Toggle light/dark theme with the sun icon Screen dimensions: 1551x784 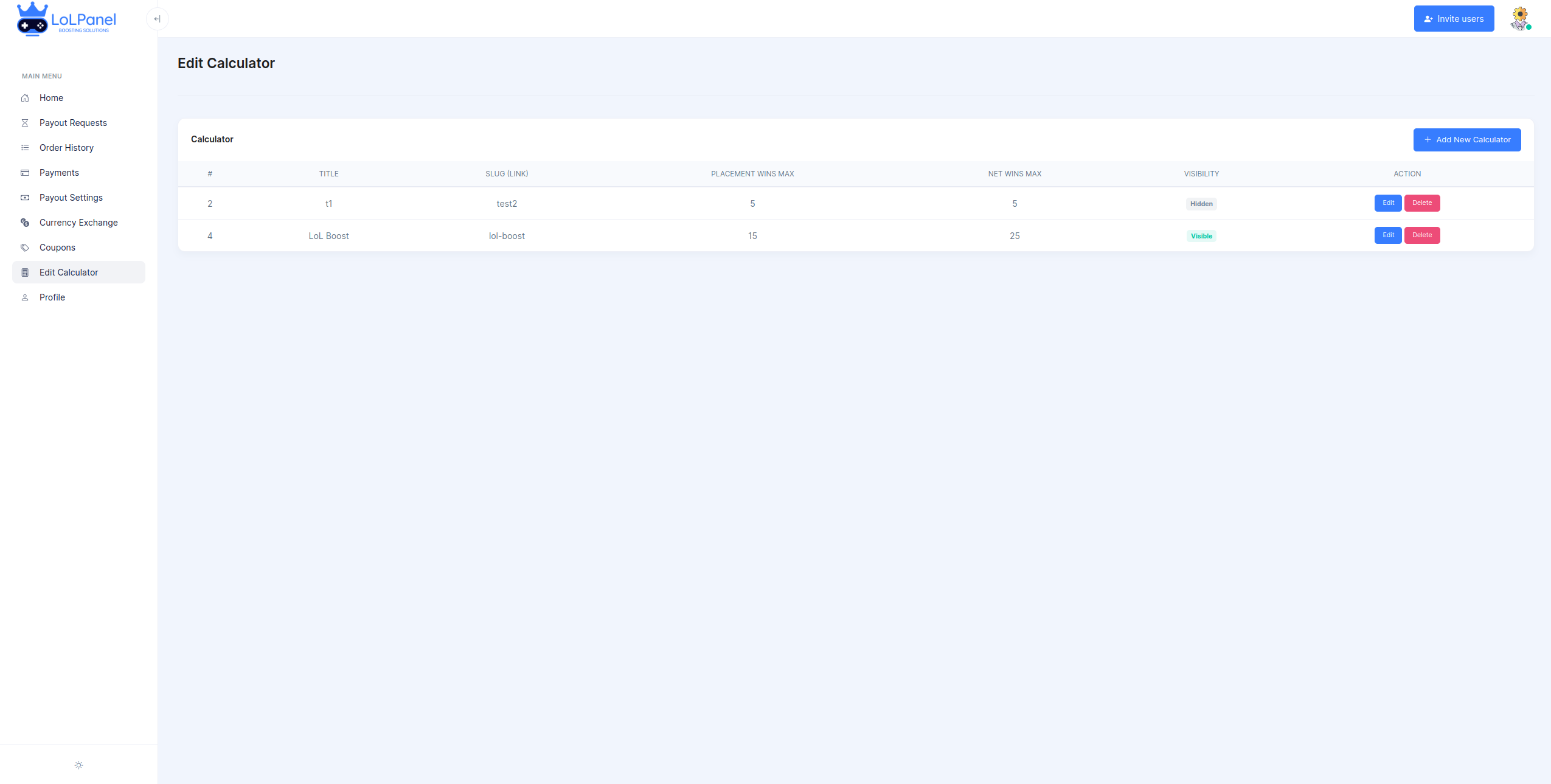pyautogui.click(x=78, y=765)
